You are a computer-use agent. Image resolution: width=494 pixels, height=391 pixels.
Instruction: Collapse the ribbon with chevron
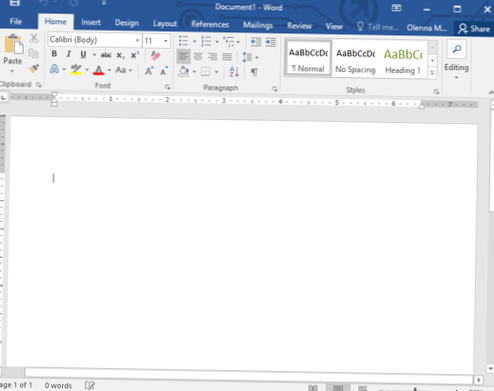pyautogui.click(x=491, y=93)
